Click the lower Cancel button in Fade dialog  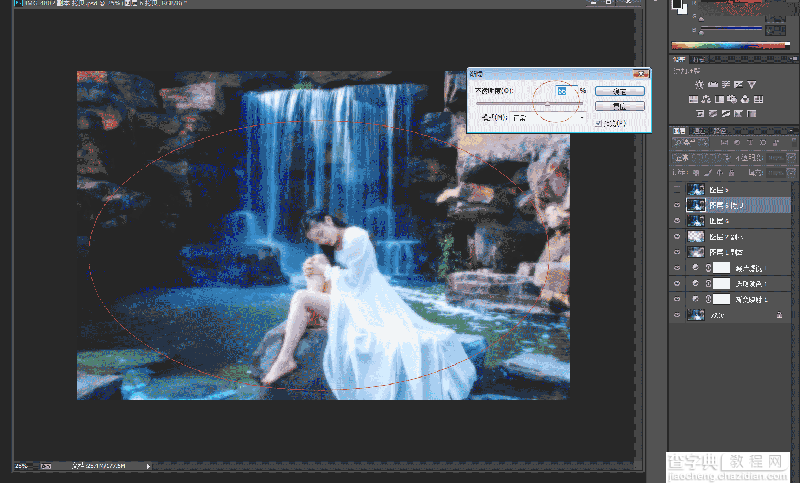pos(620,106)
